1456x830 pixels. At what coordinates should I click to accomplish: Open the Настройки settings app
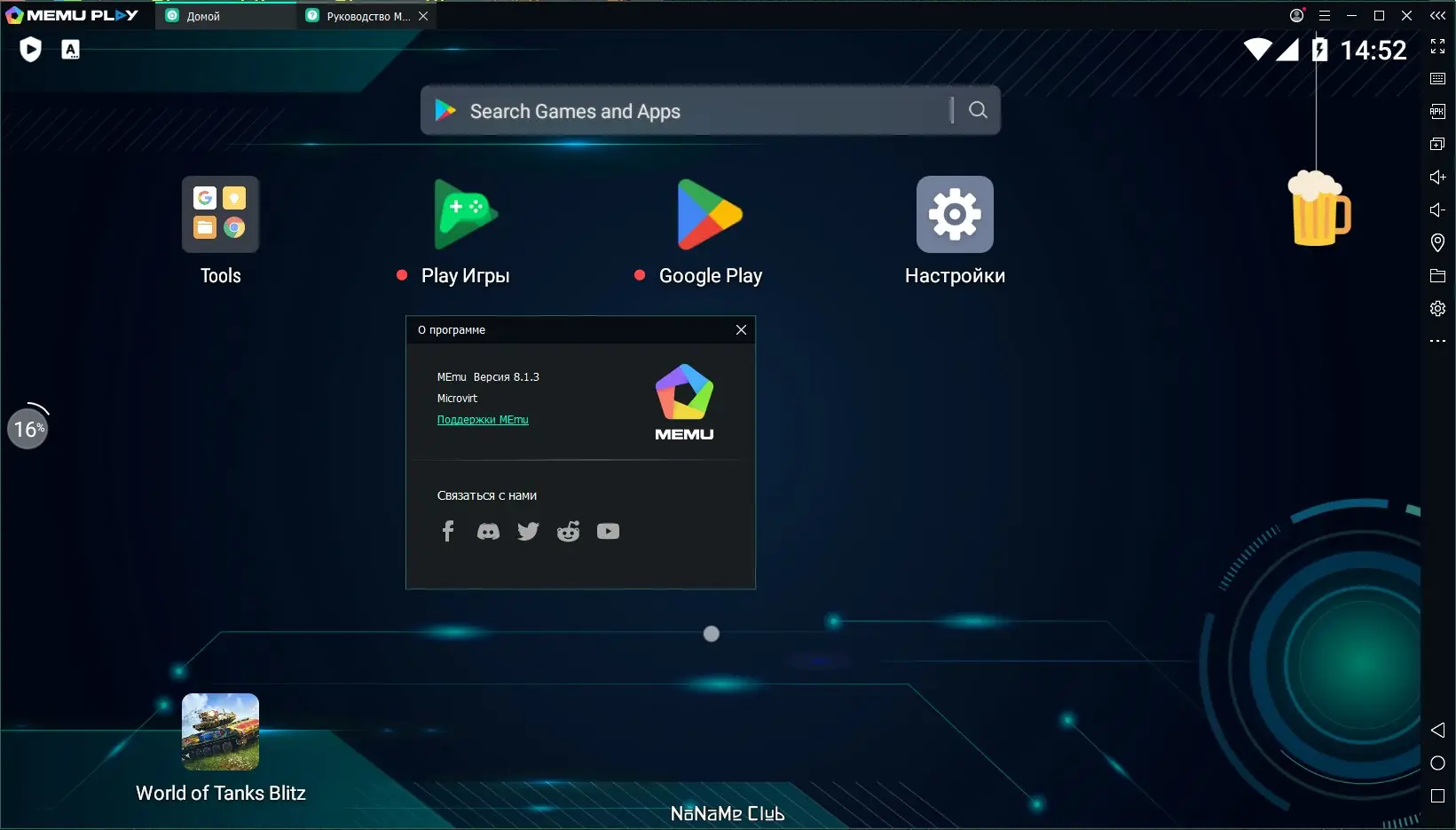pyautogui.click(x=955, y=215)
